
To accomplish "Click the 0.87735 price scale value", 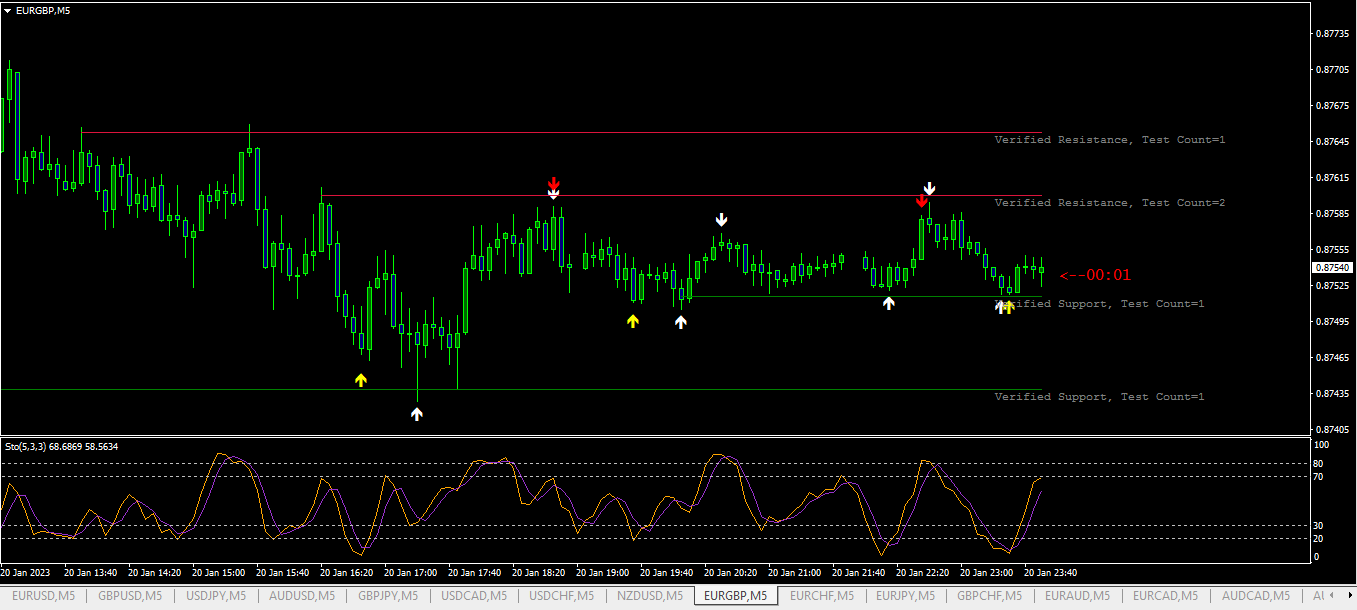I will coord(1332,34).
